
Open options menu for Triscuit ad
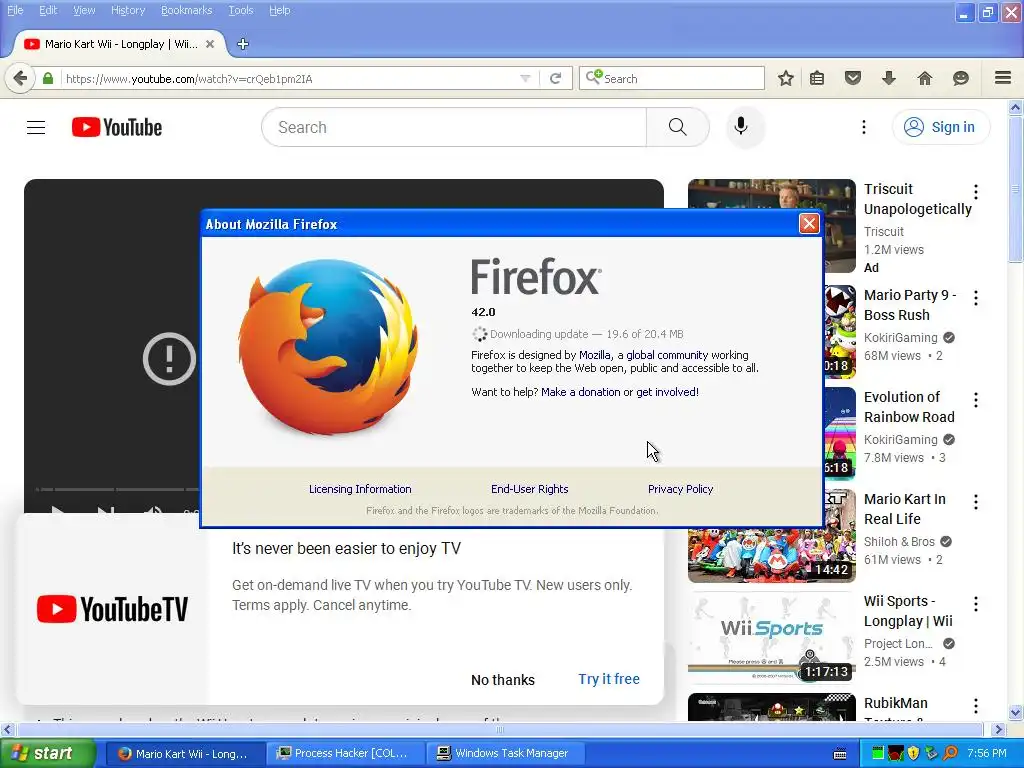pos(976,191)
